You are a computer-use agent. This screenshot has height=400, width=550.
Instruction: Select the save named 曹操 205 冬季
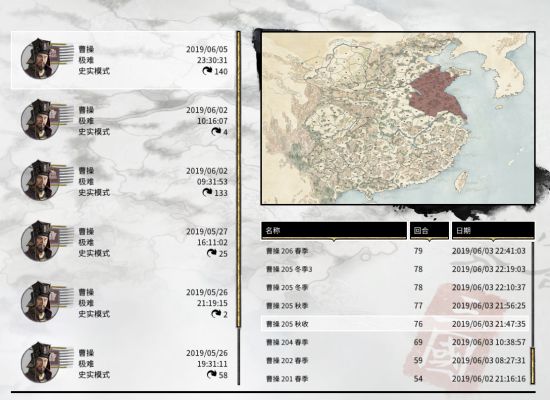pyautogui.click(x=395, y=287)
